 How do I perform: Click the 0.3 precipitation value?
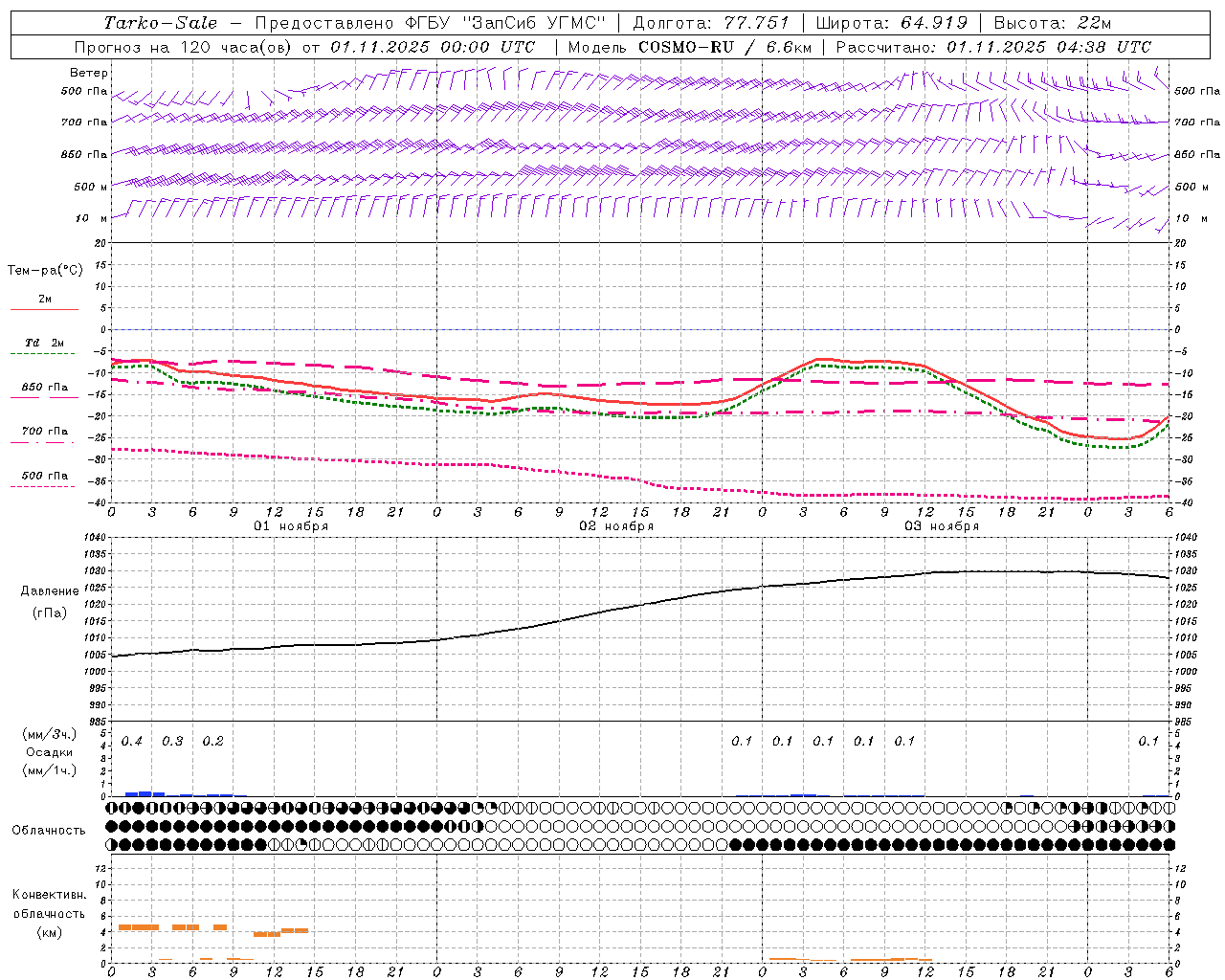[x=172, y=742]
